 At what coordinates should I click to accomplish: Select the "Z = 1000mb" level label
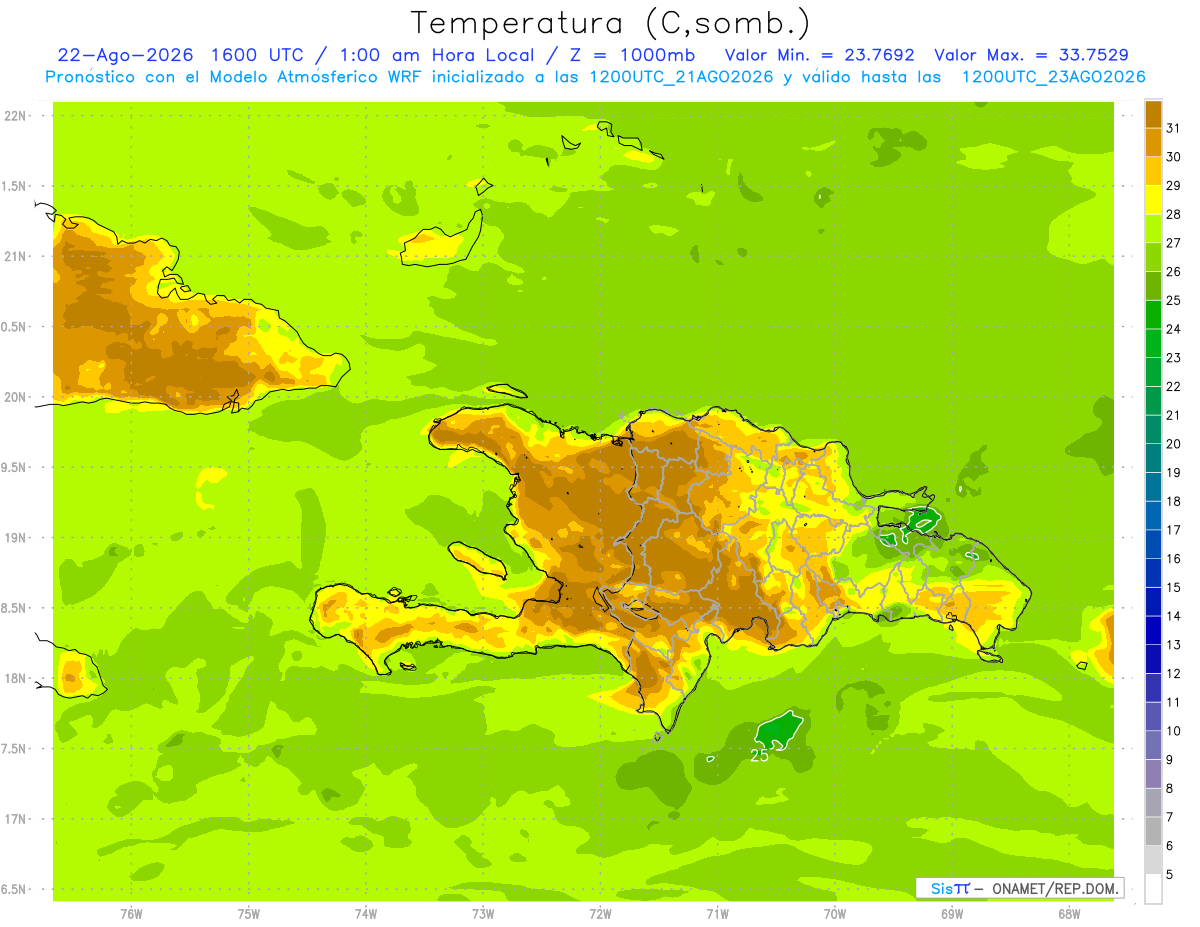[635, 55]
